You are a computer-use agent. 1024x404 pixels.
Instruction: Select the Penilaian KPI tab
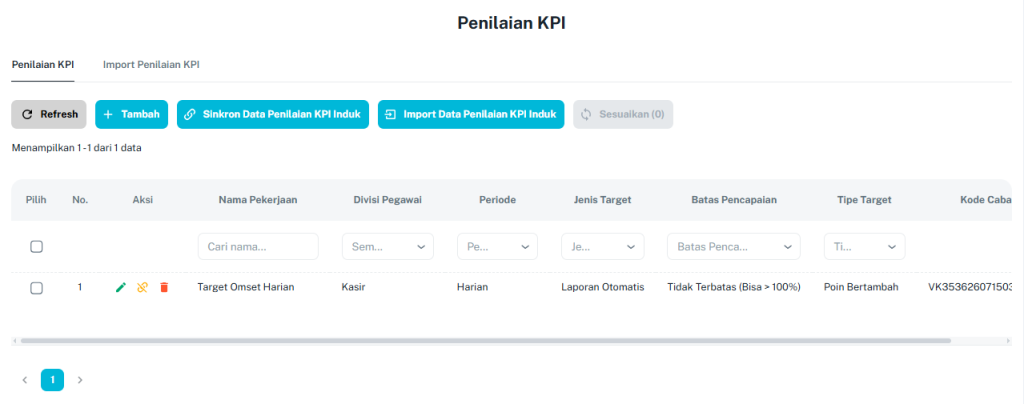[x=43, y=65]
